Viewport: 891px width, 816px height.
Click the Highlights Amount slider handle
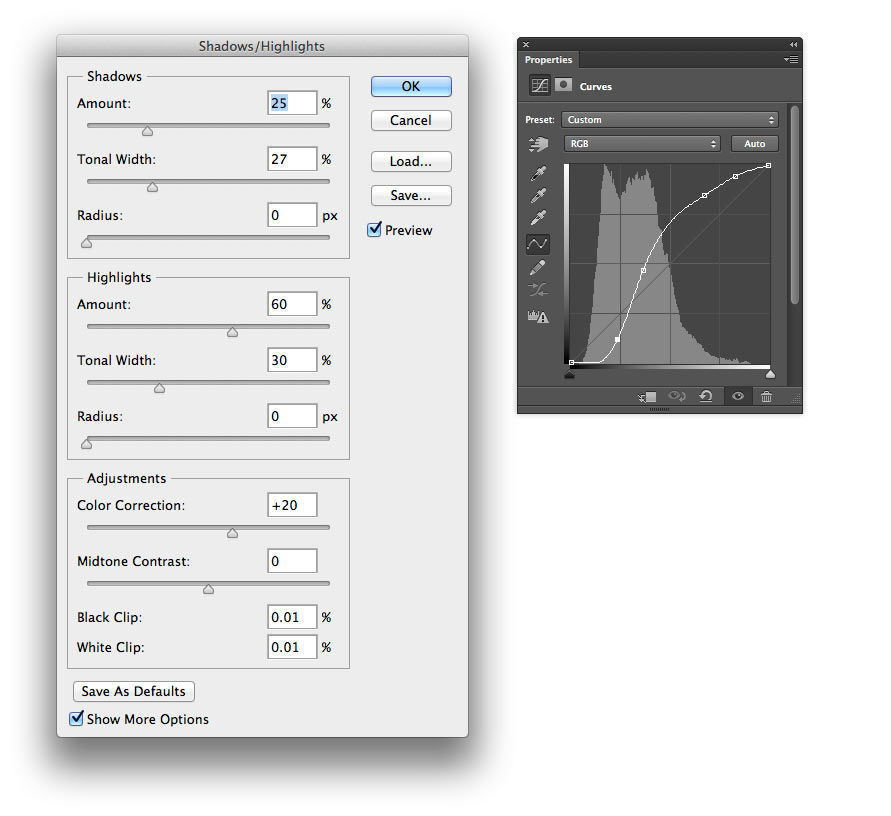(x=232, y=332)
